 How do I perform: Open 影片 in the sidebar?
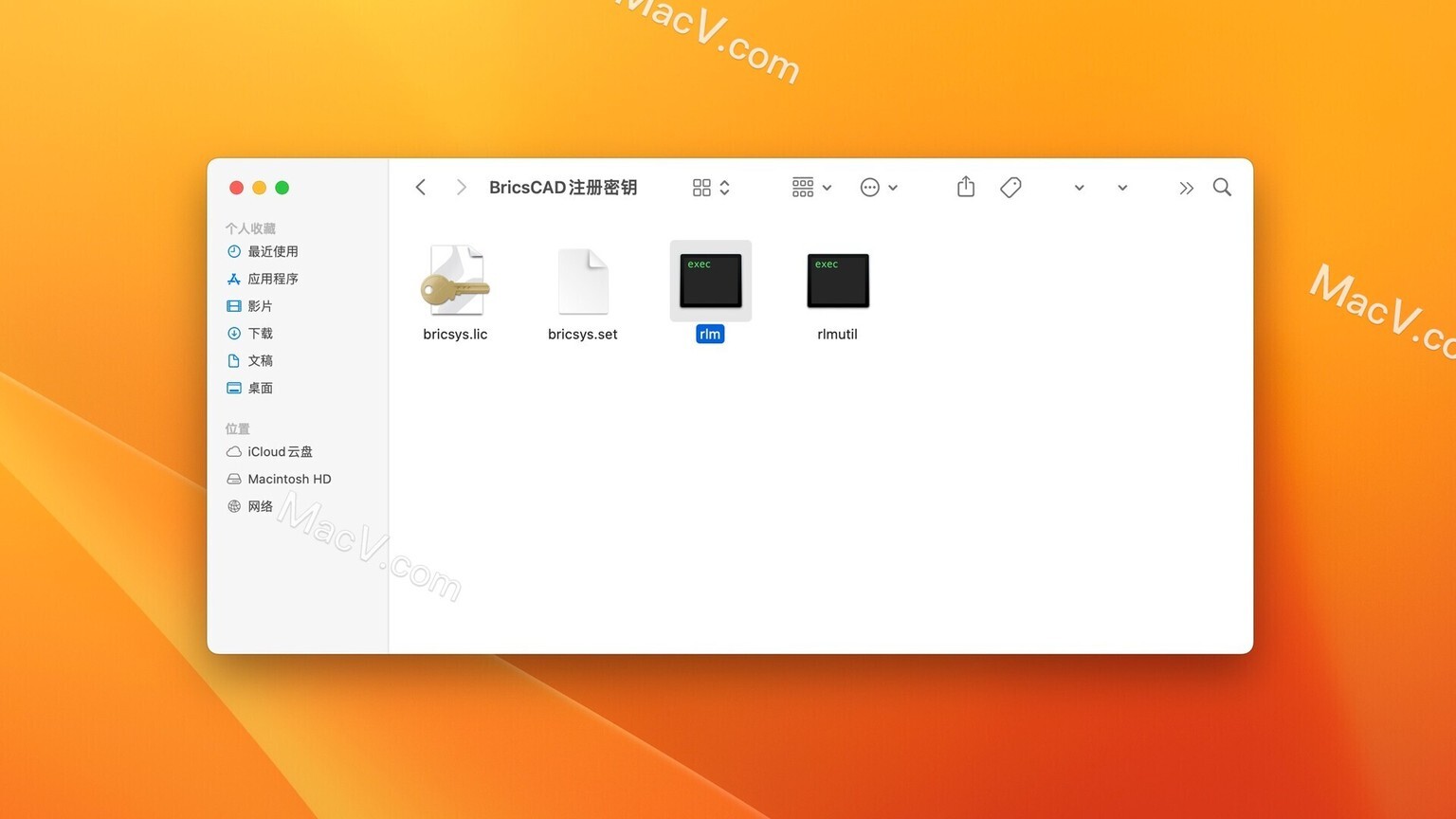(x=250, y=306)
